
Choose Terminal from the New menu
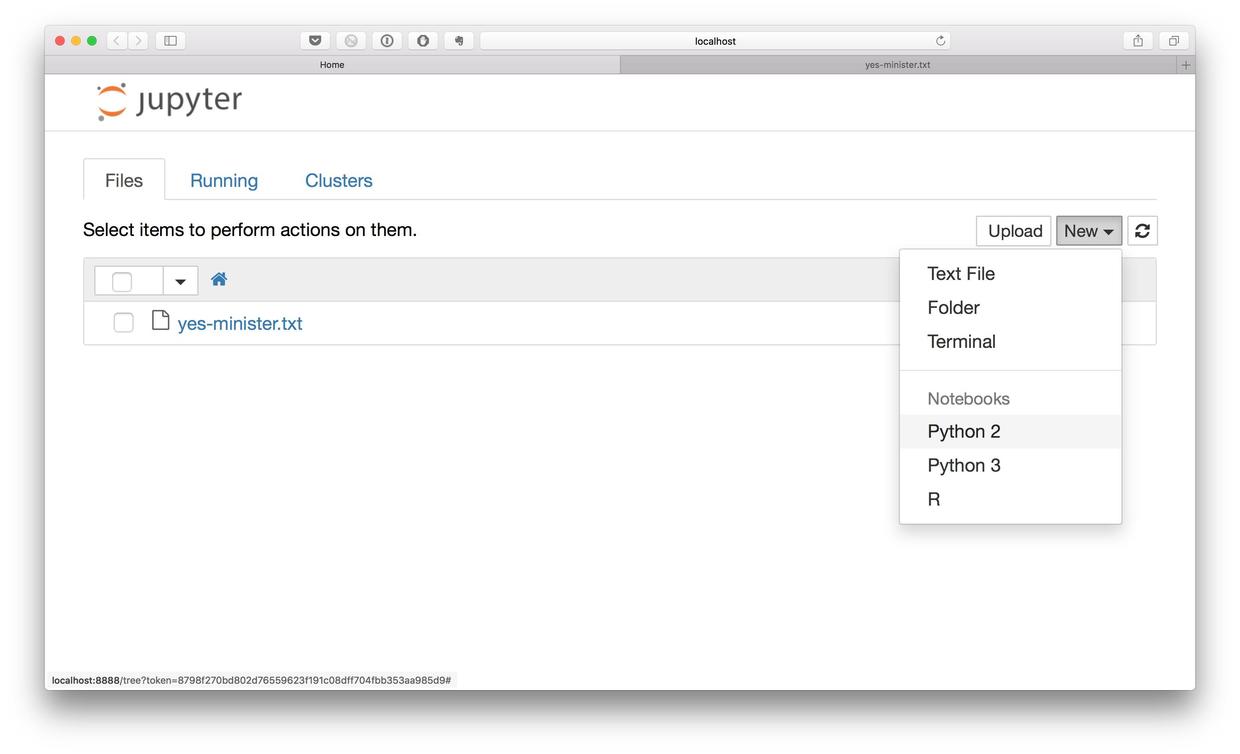(x=961, y=342)
